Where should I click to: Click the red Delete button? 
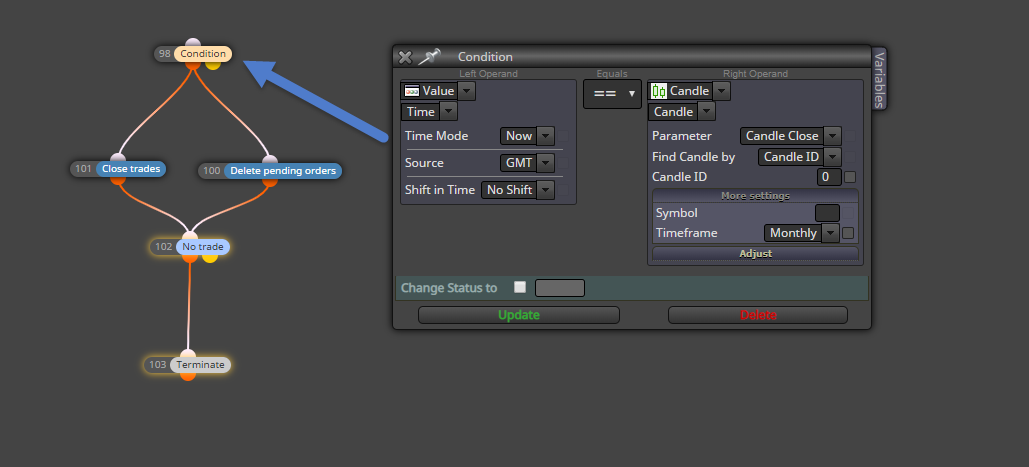(x=758, y=315)
